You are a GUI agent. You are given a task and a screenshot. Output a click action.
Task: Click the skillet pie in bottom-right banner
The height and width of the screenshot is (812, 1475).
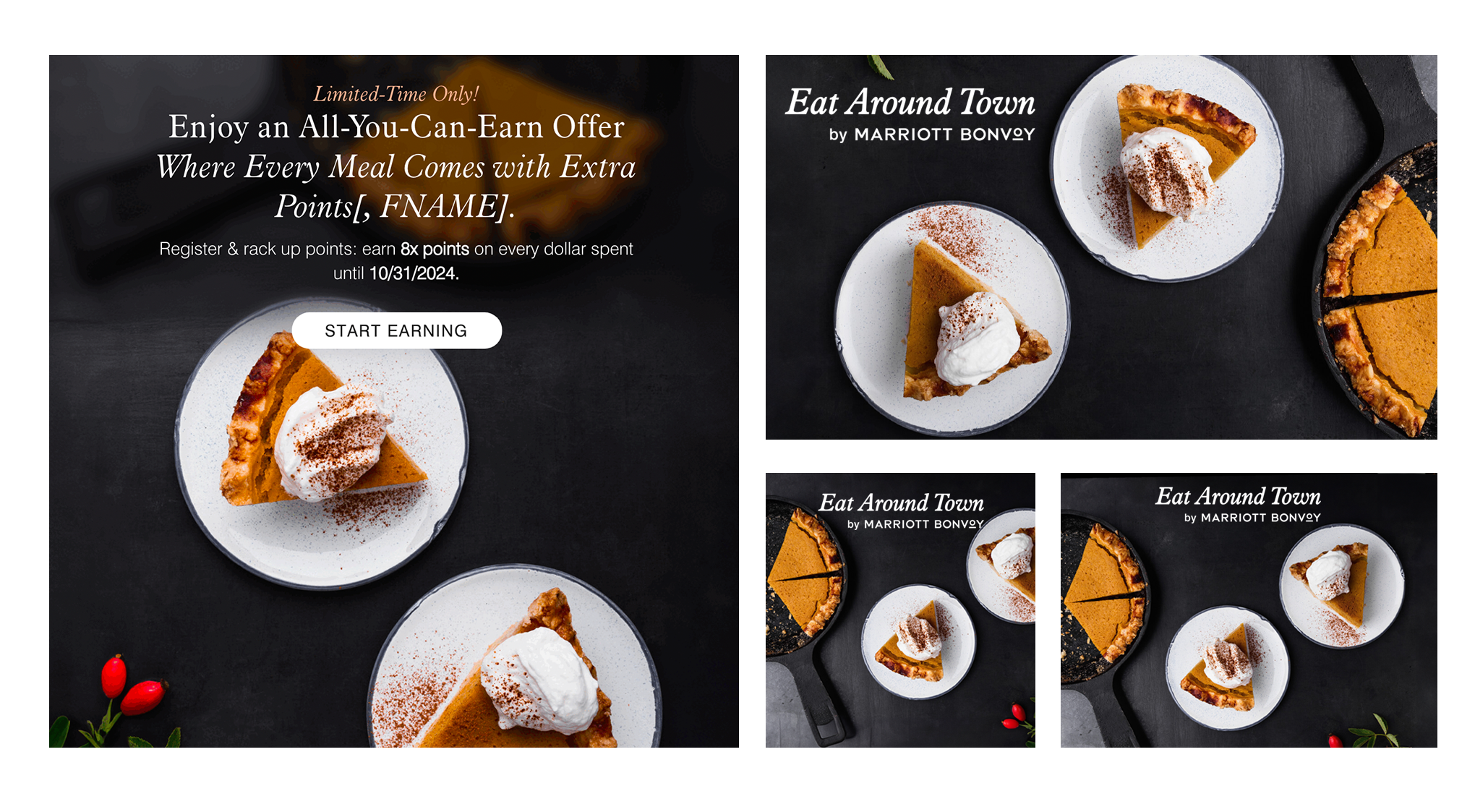click(1103, 597)
